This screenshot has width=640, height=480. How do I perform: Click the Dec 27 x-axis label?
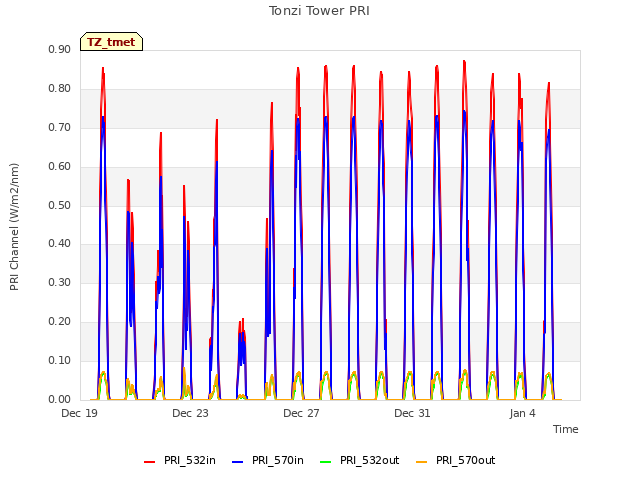tap(301, 413)
